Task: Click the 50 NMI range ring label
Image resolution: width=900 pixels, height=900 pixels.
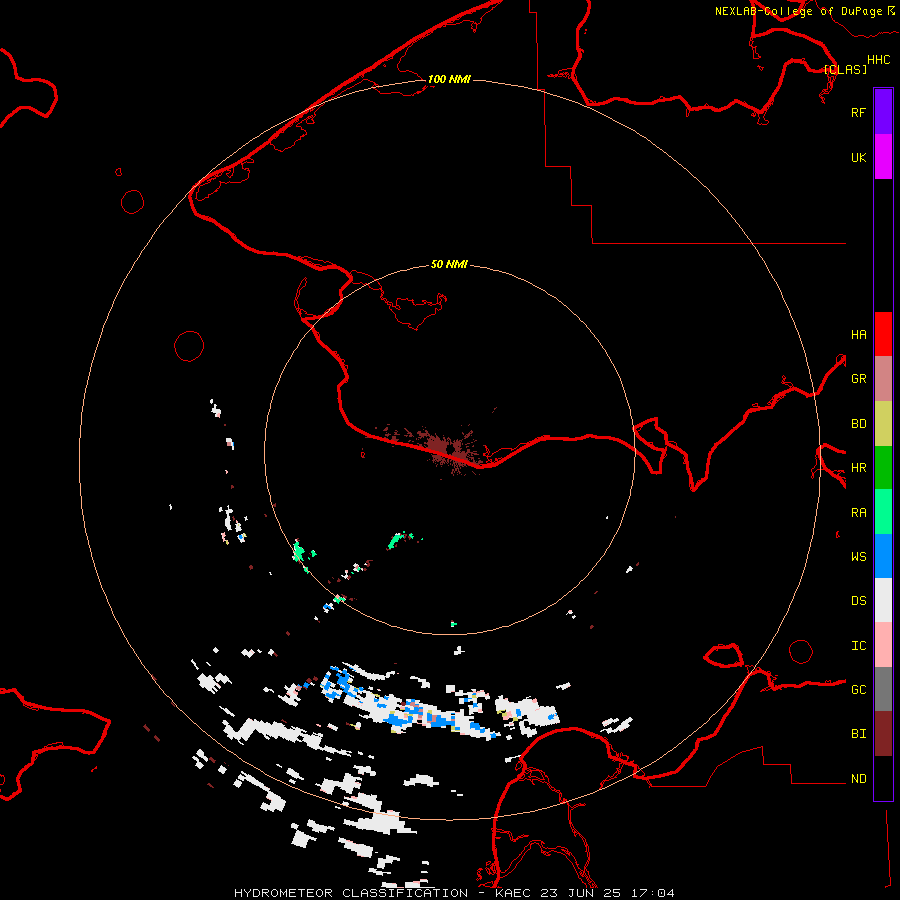Action: (x=449, y=264)
